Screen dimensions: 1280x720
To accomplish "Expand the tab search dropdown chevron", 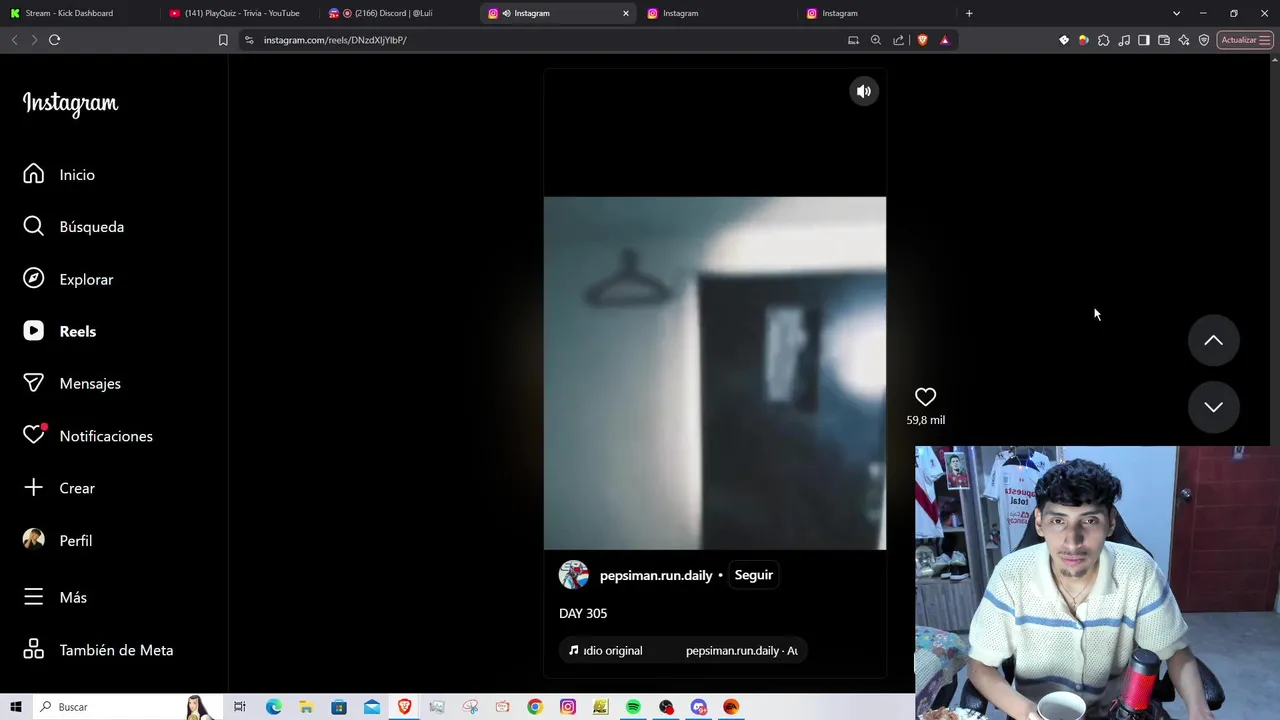I will pos(1176,13).
